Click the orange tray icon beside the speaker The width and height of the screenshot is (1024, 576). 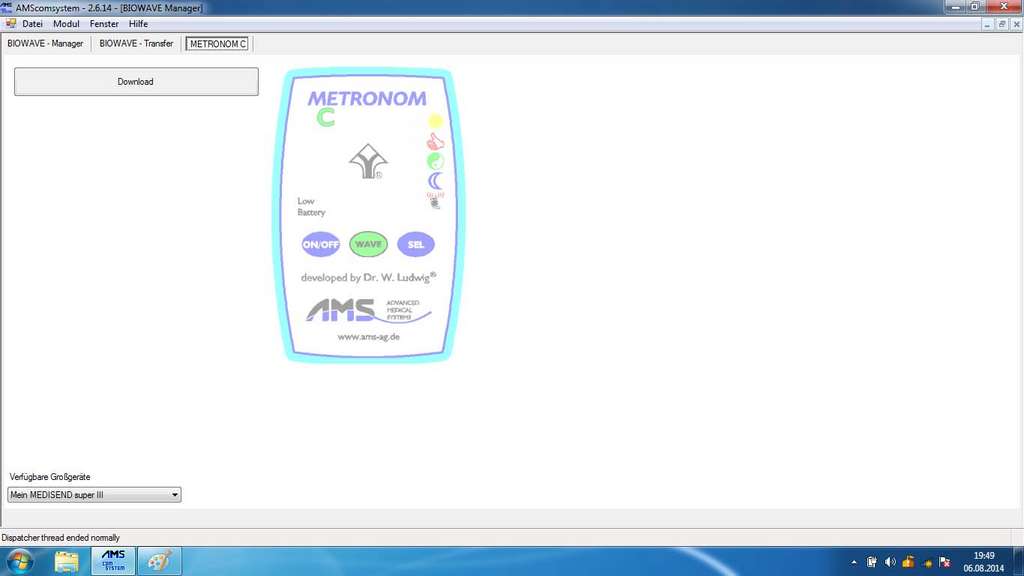click(x=908, y=562)
